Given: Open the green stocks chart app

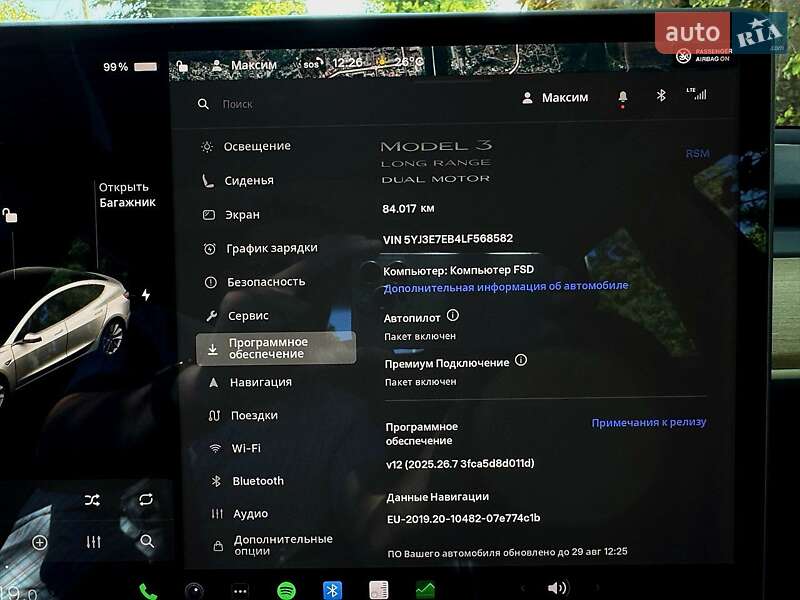Looking at the screenshot, I should point(425,590).
